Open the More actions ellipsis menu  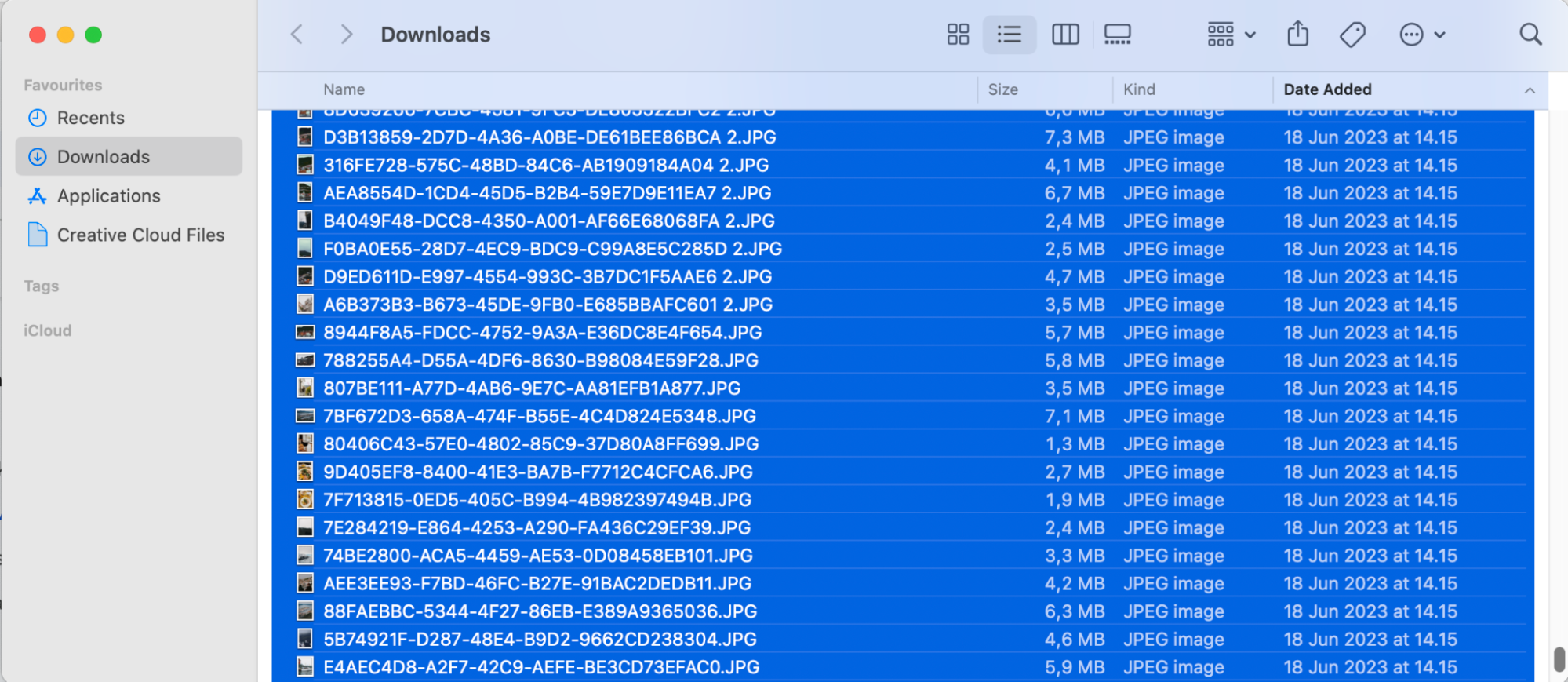click(1422, 35)
